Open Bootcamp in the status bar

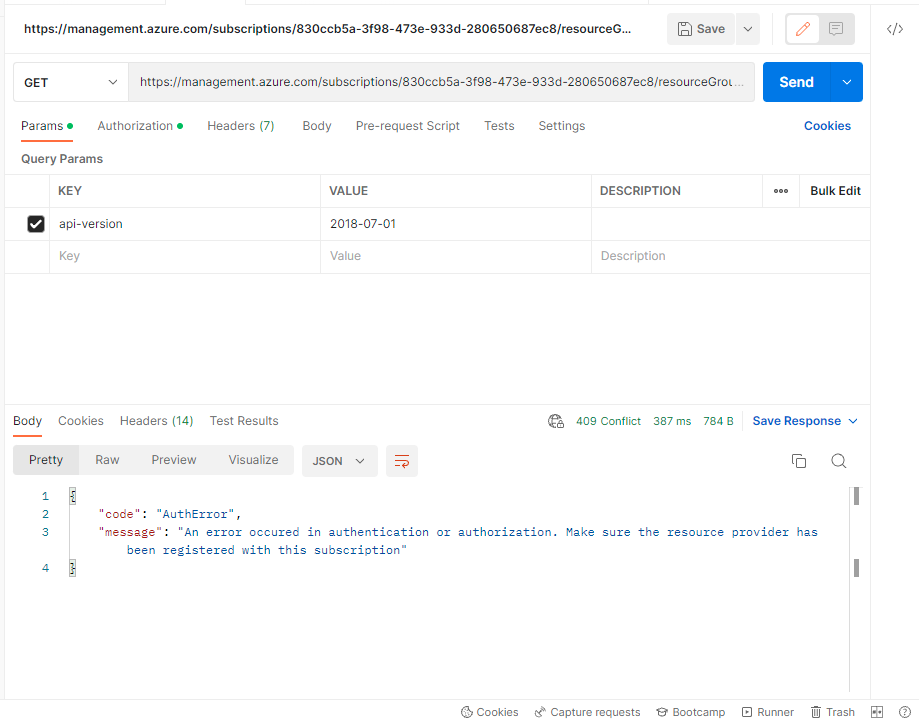pyautogui.click(x=690, y=712)
